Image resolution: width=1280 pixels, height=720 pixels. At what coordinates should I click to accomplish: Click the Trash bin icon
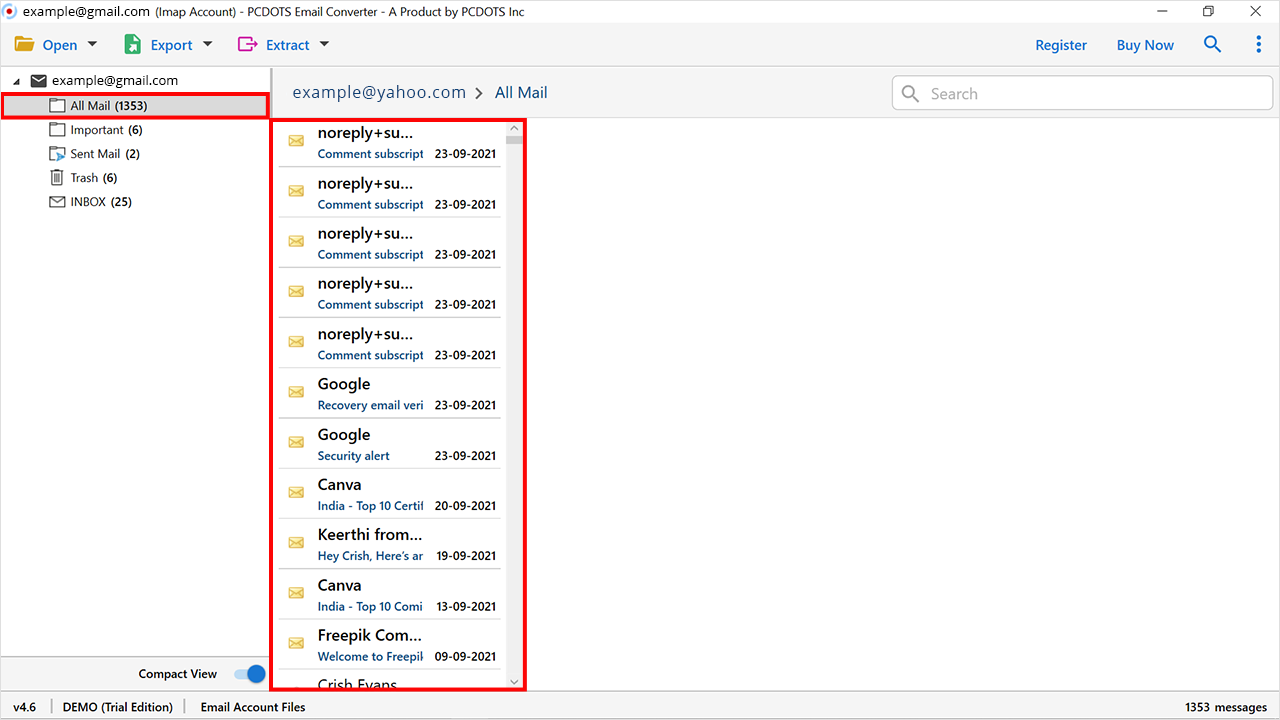57,178
